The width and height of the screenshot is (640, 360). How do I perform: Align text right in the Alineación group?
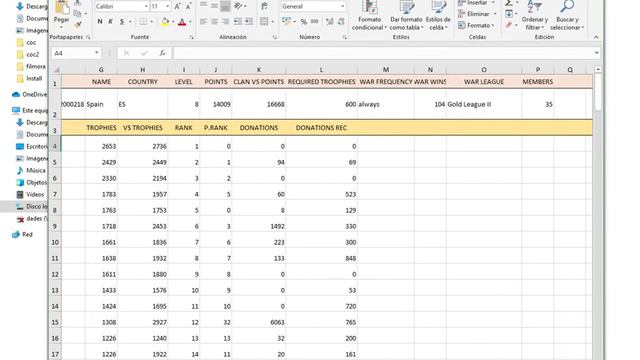[225, 22]
